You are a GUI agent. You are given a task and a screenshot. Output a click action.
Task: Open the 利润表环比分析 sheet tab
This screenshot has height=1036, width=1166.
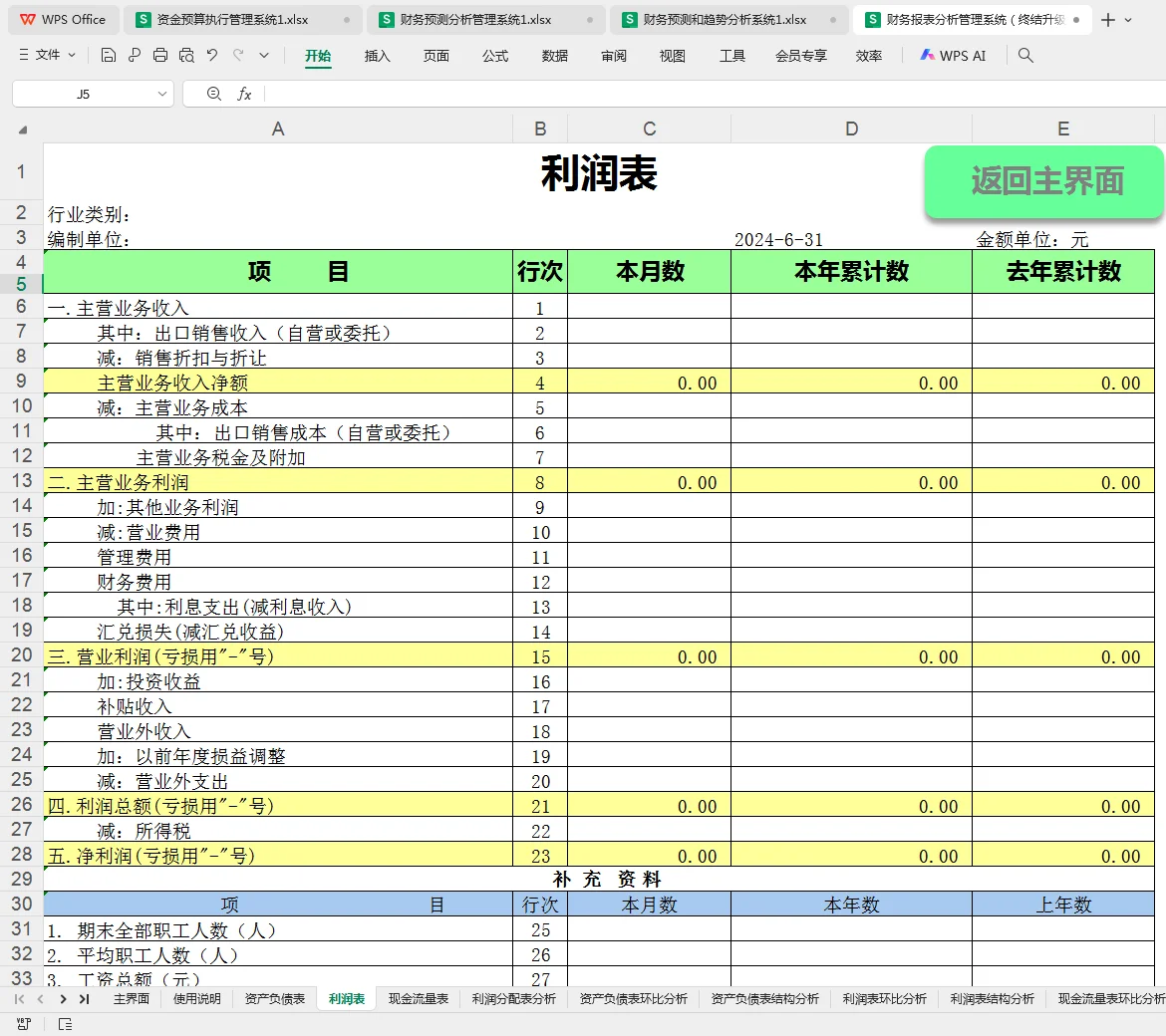[885, 999]
